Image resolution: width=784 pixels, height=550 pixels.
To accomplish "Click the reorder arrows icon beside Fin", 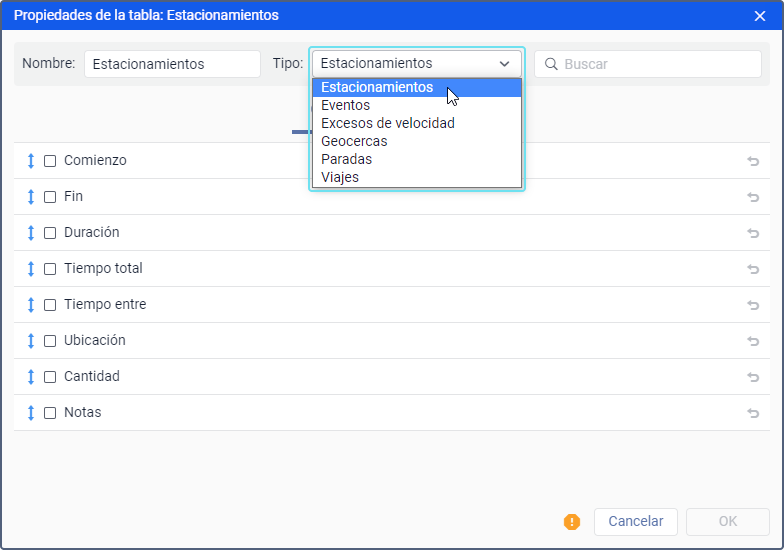I will [x=31, y=197].
